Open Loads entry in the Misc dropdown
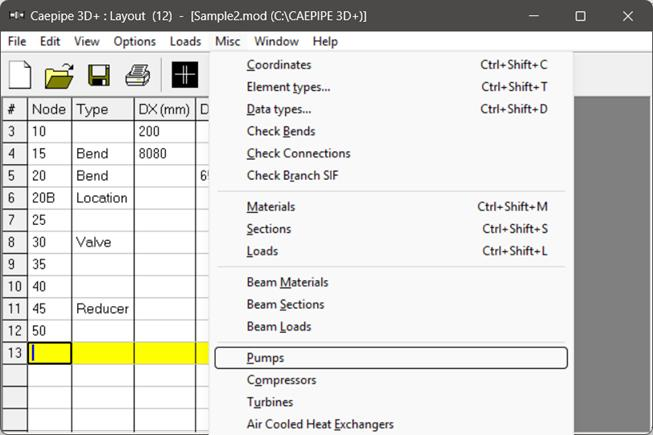The height and width of the screenshot is (435, 653). [x=391, y=251]
